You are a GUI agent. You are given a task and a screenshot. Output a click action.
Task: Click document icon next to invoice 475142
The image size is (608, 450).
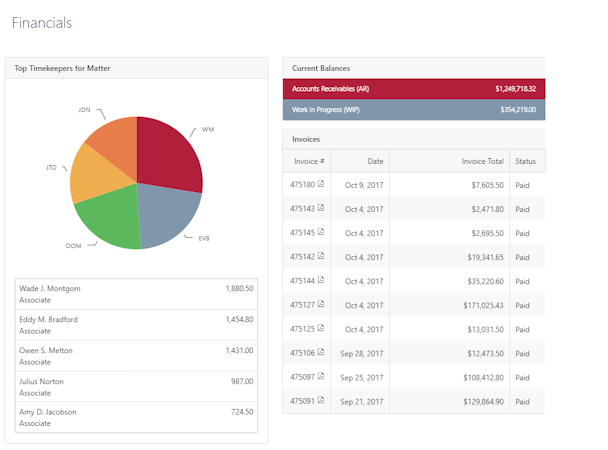click(x=321, y=256)
